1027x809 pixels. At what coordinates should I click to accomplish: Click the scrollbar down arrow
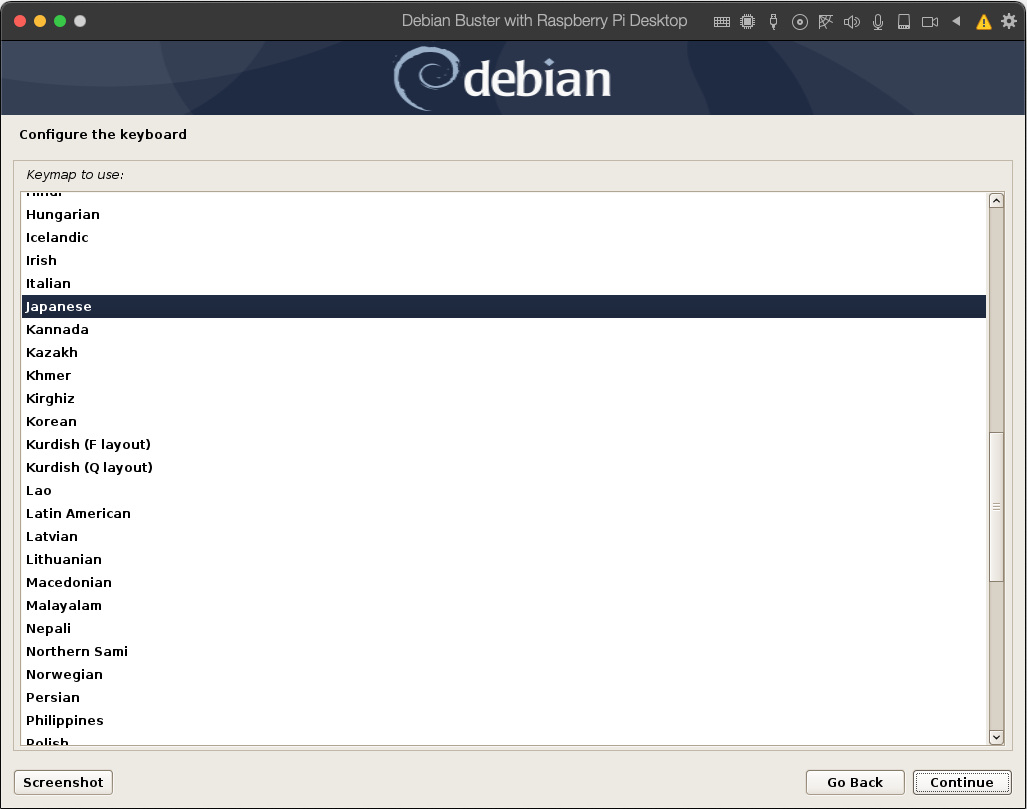click(x=996, y=737)
